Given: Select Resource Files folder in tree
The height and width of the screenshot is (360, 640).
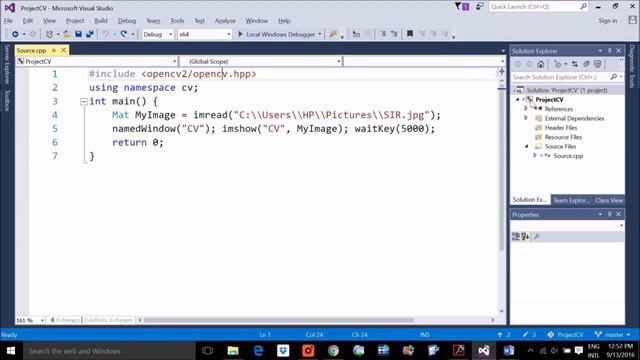Looking at the screenshot, I should coord(563,137).
